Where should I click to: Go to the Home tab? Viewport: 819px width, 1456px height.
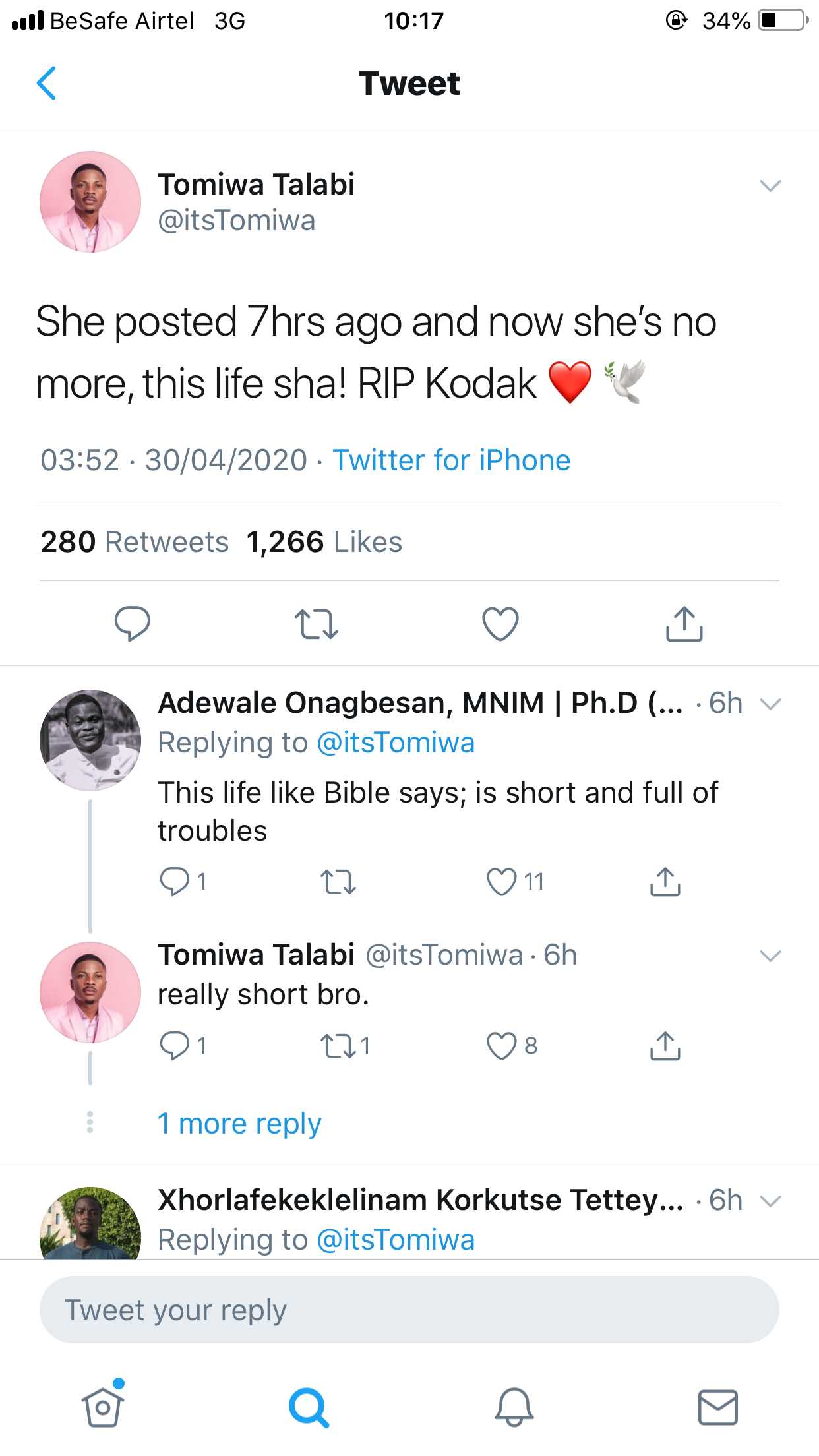pyautogui.click(x=103, y=1407)
